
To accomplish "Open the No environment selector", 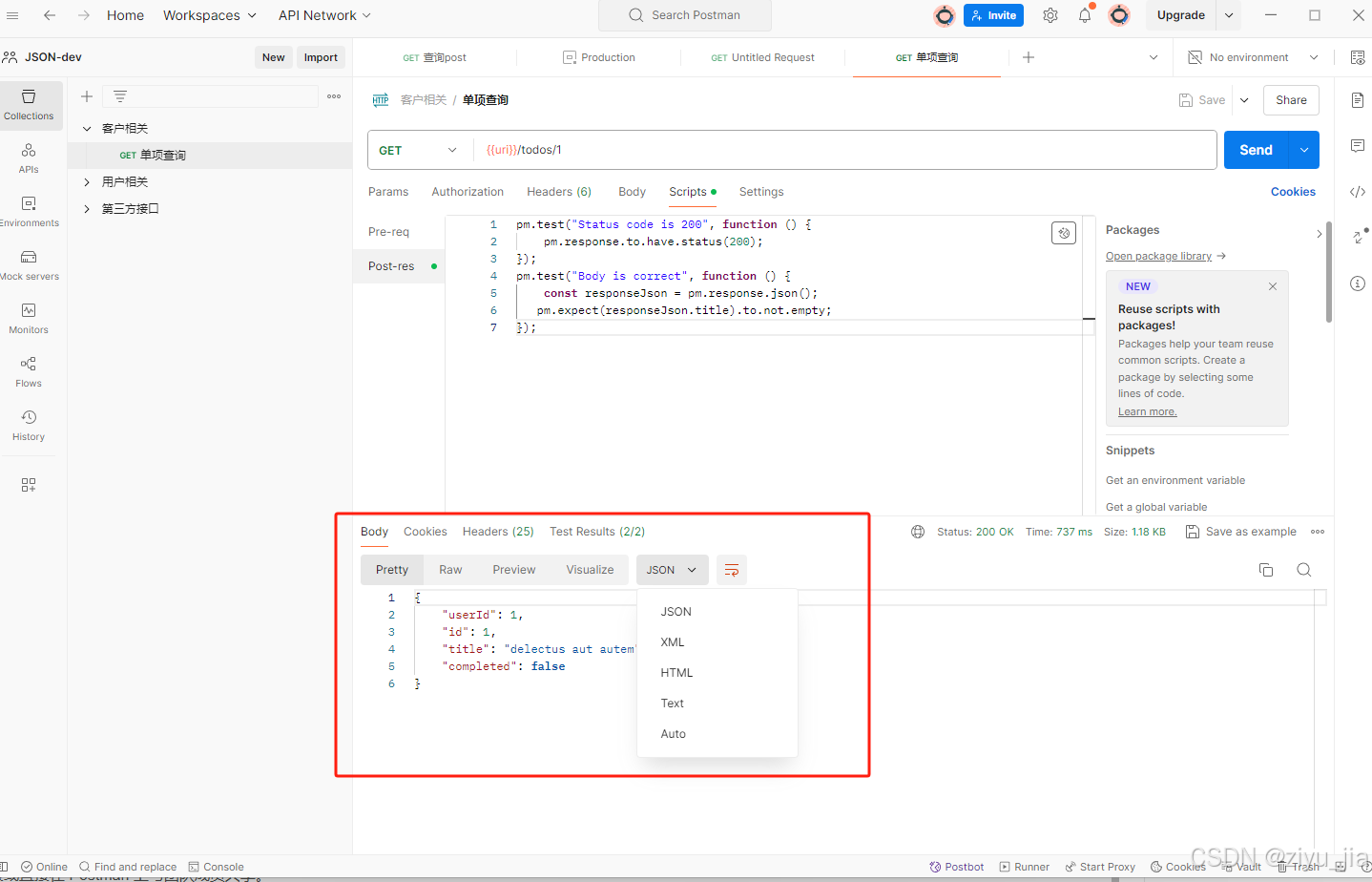I will pos(1253,57).
